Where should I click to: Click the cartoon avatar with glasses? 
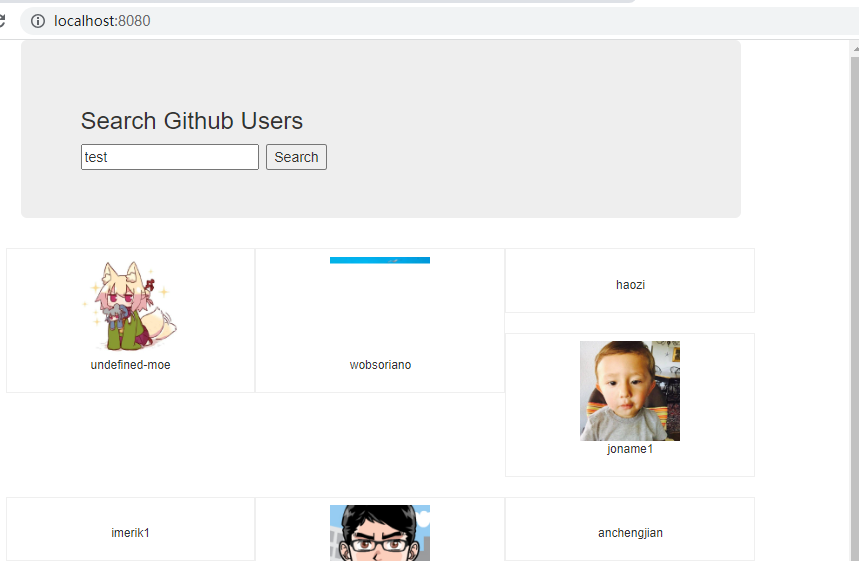tap(380, 533)
